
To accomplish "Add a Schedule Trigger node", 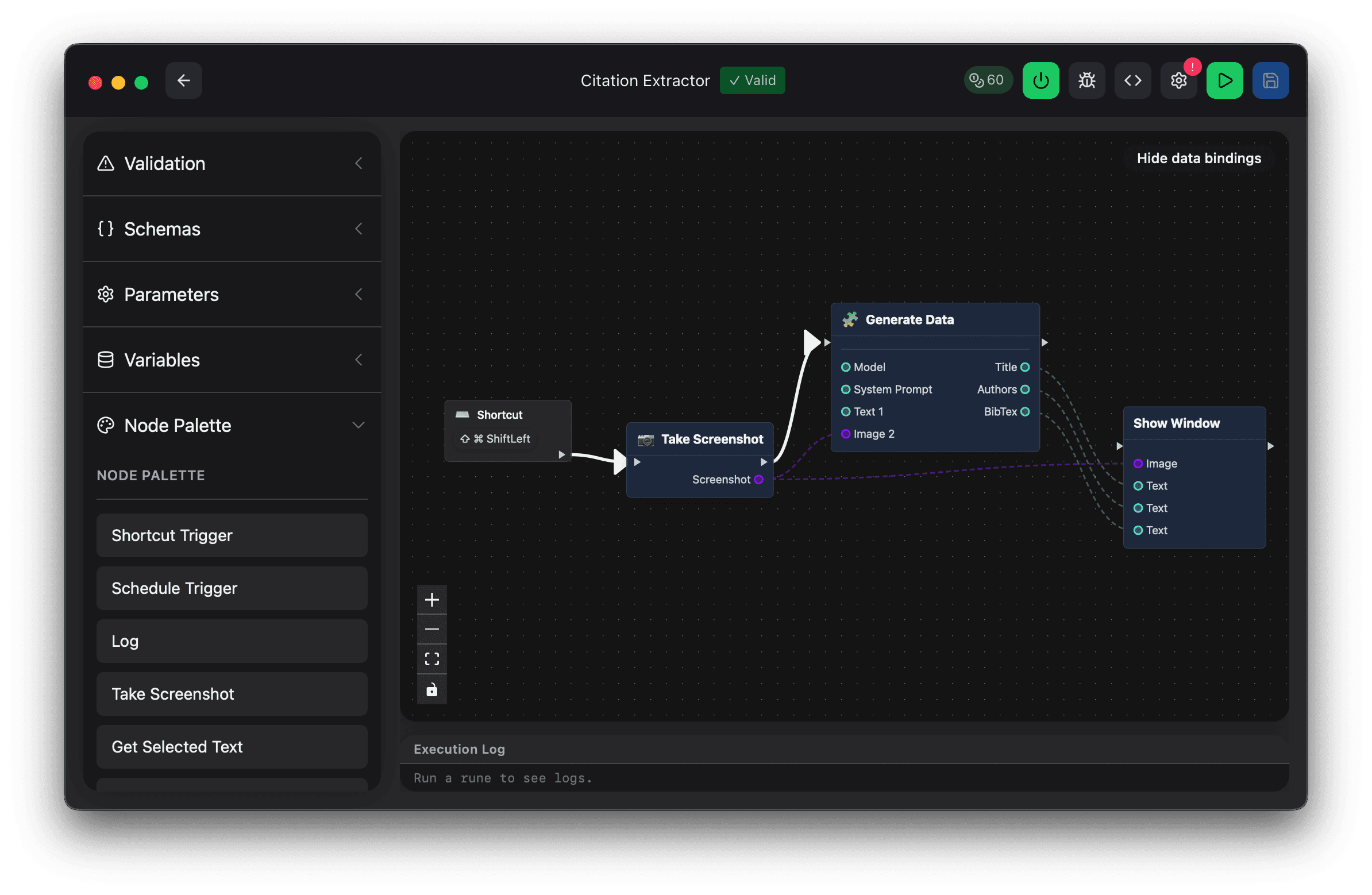I will pyautogui.click(x=232, y=588).
